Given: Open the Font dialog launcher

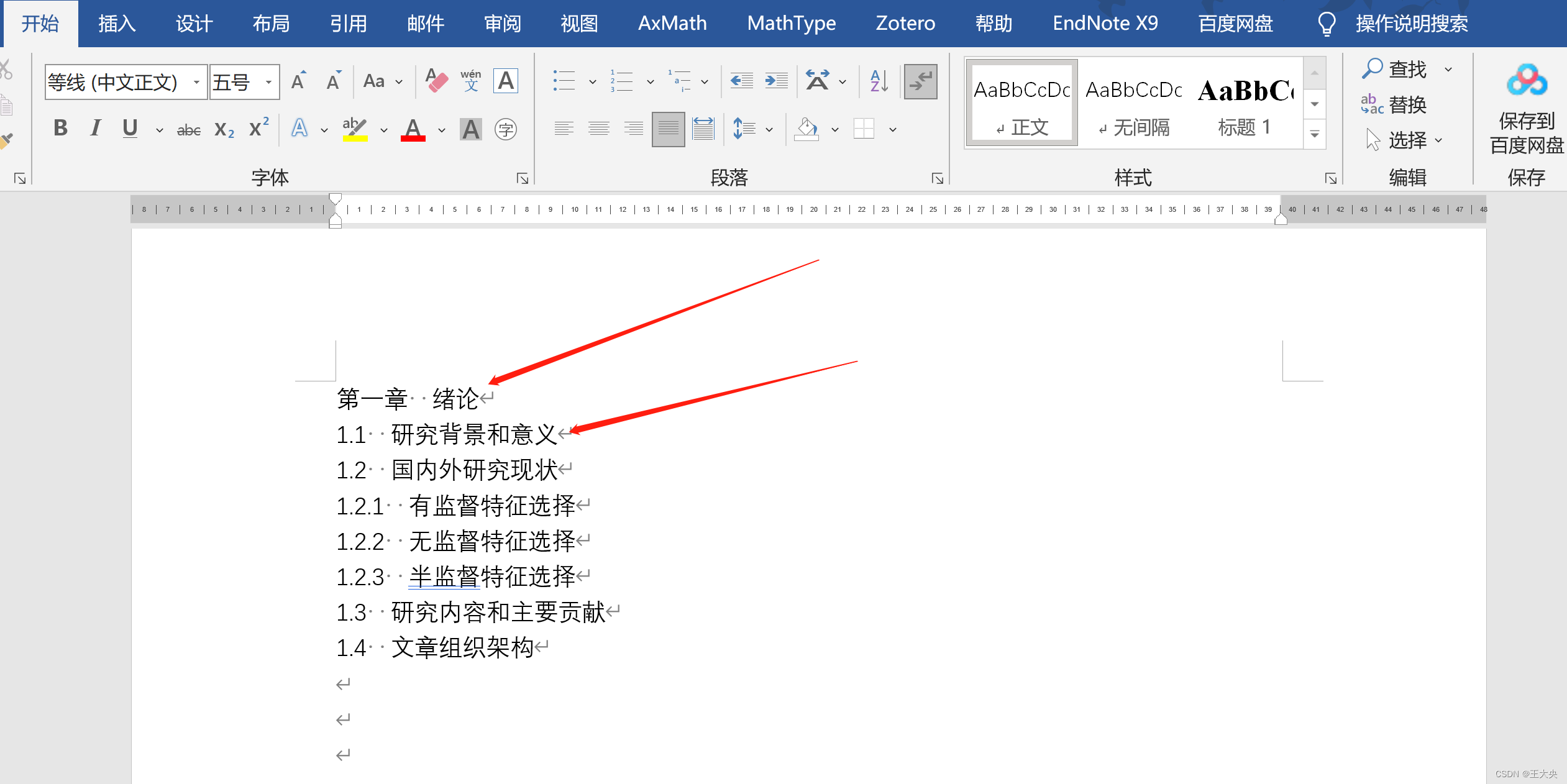Looking at the screenshot, I should coord(522,179).
